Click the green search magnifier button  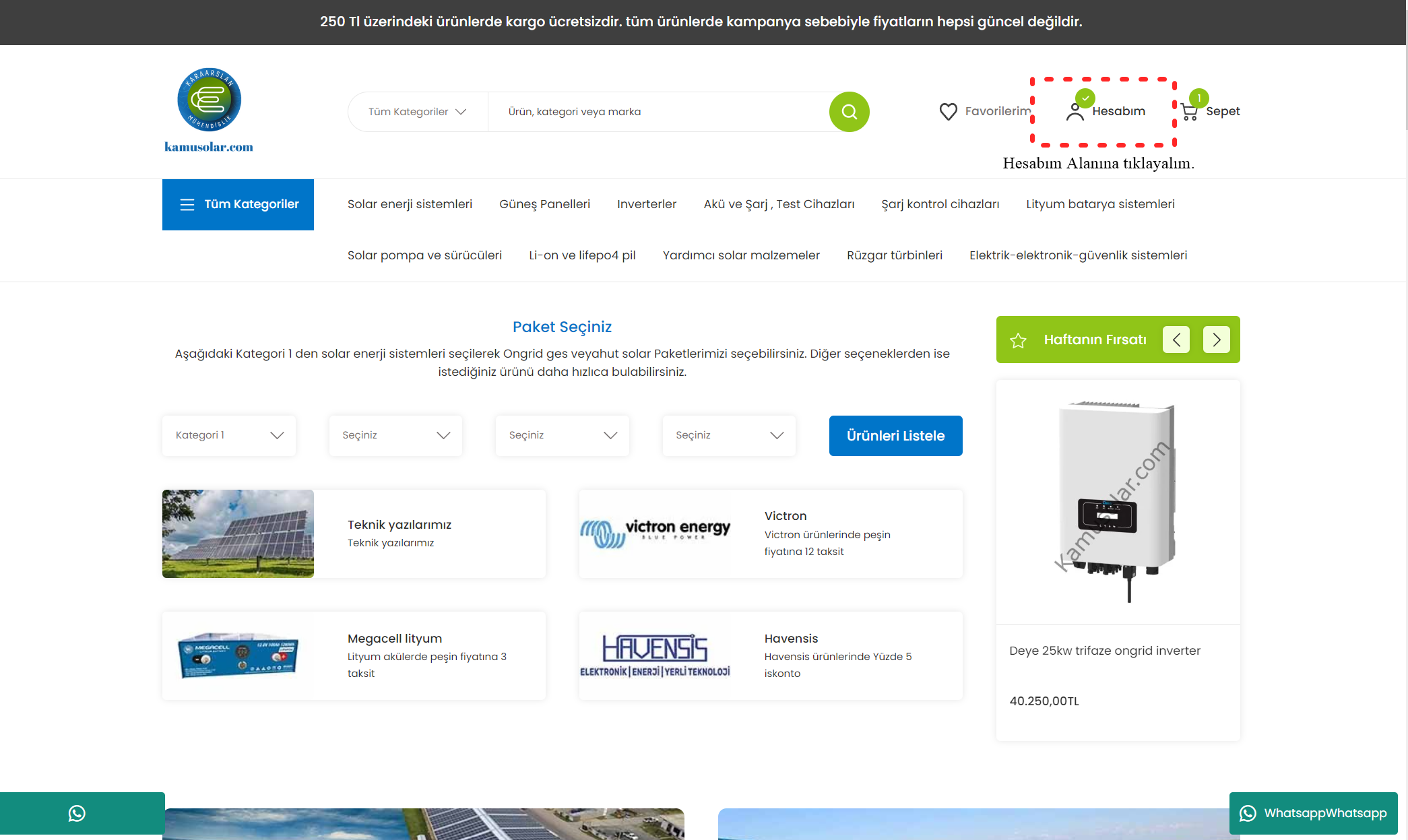(849, 112)
